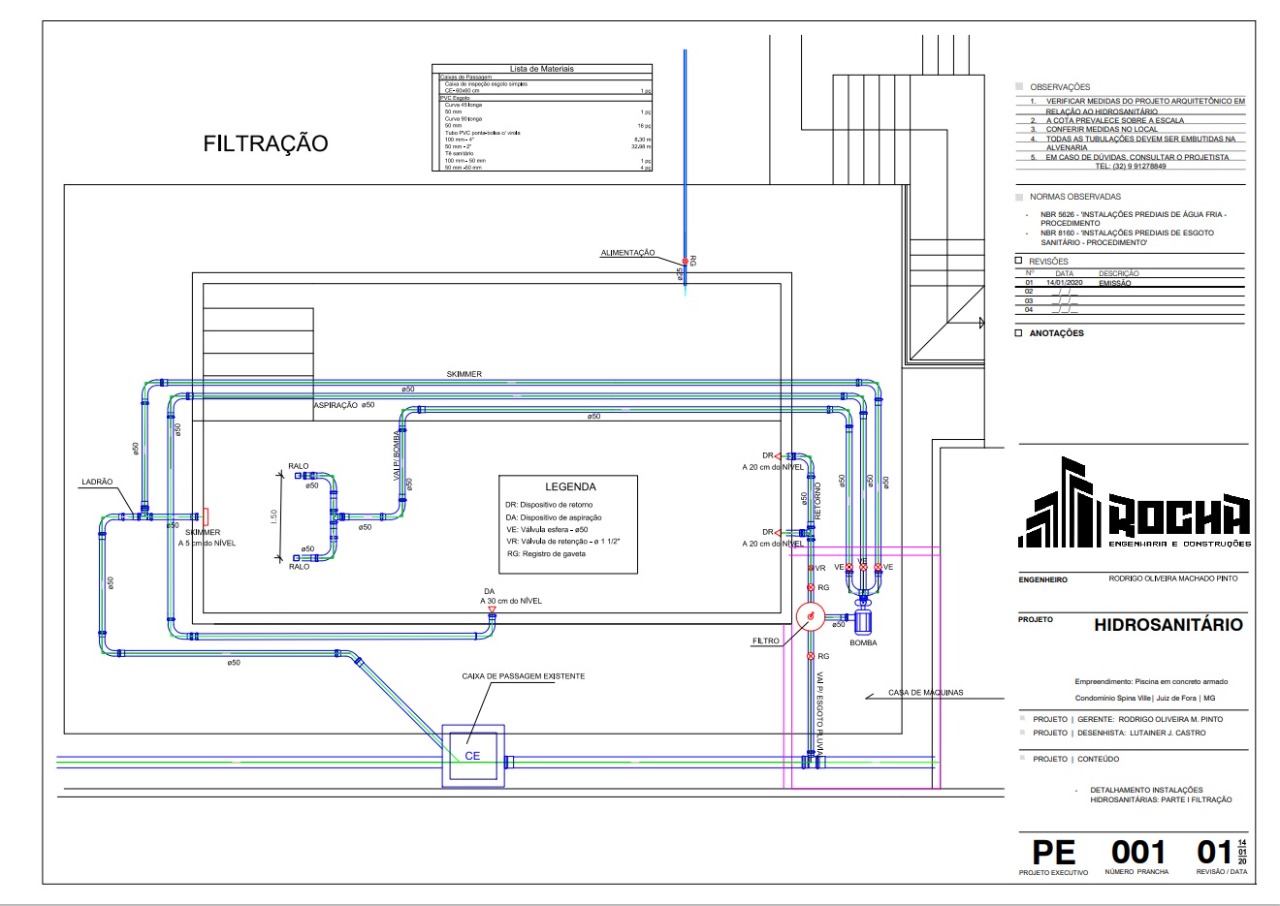
Task: Click the red SKIMMER rectangle symbol
Action: (x=205, y=516)
